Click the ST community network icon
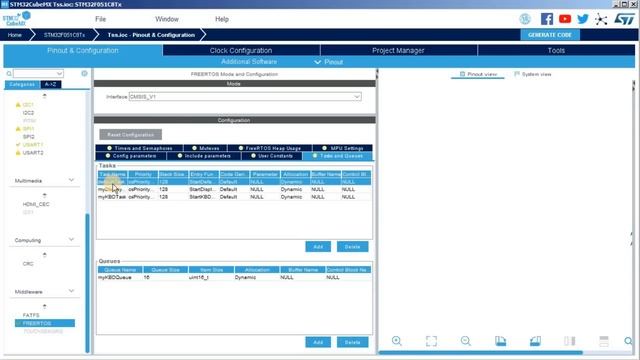Image resolution: width=640 pixels, height=360 pixels. click(601, 19)
